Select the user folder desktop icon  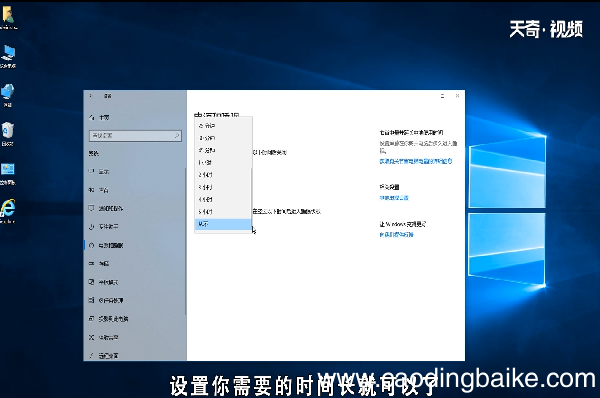pos(8,17)
